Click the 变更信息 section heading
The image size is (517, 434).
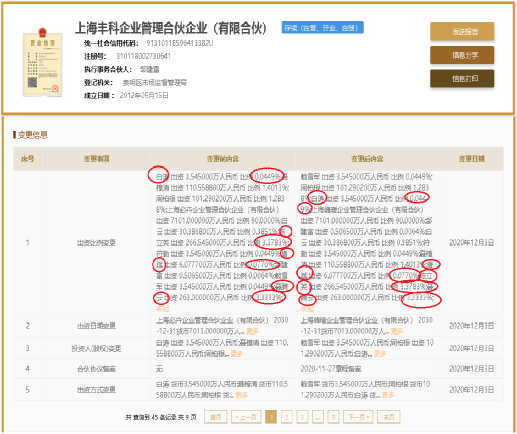pyautogui.click(x=32, y=135)
